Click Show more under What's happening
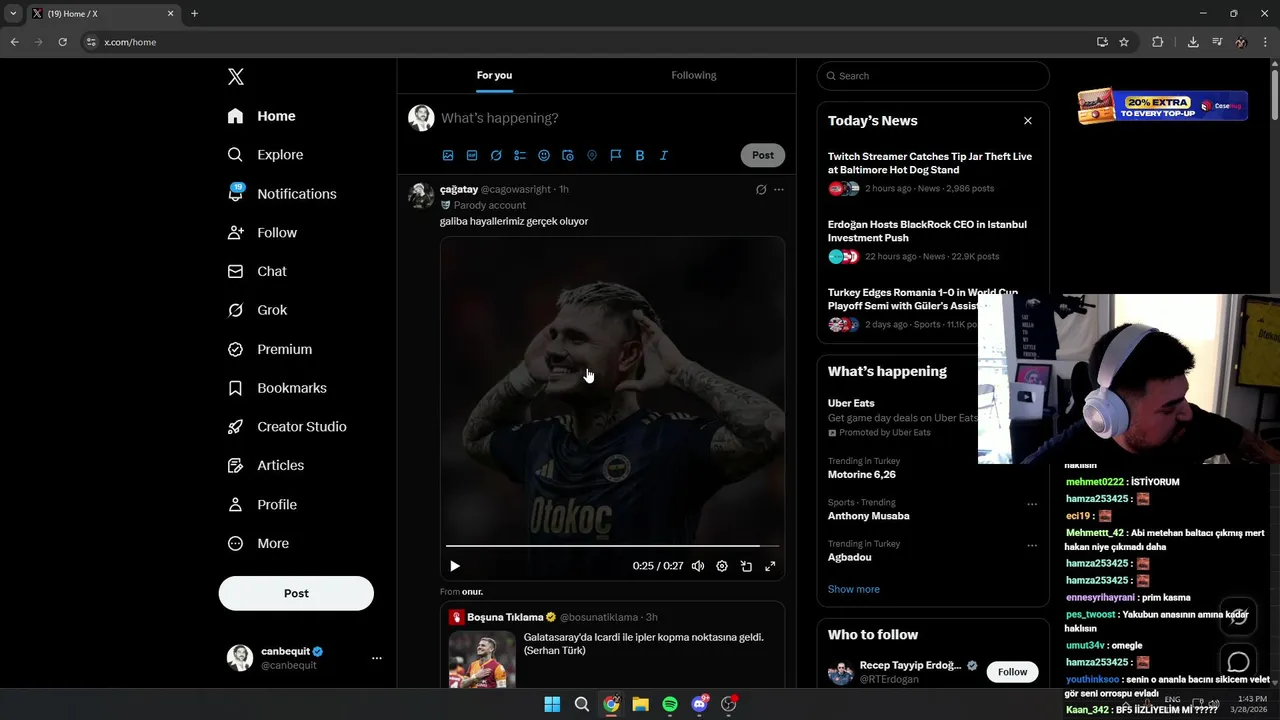The image size is (1280, 720). tap(854, 589)
